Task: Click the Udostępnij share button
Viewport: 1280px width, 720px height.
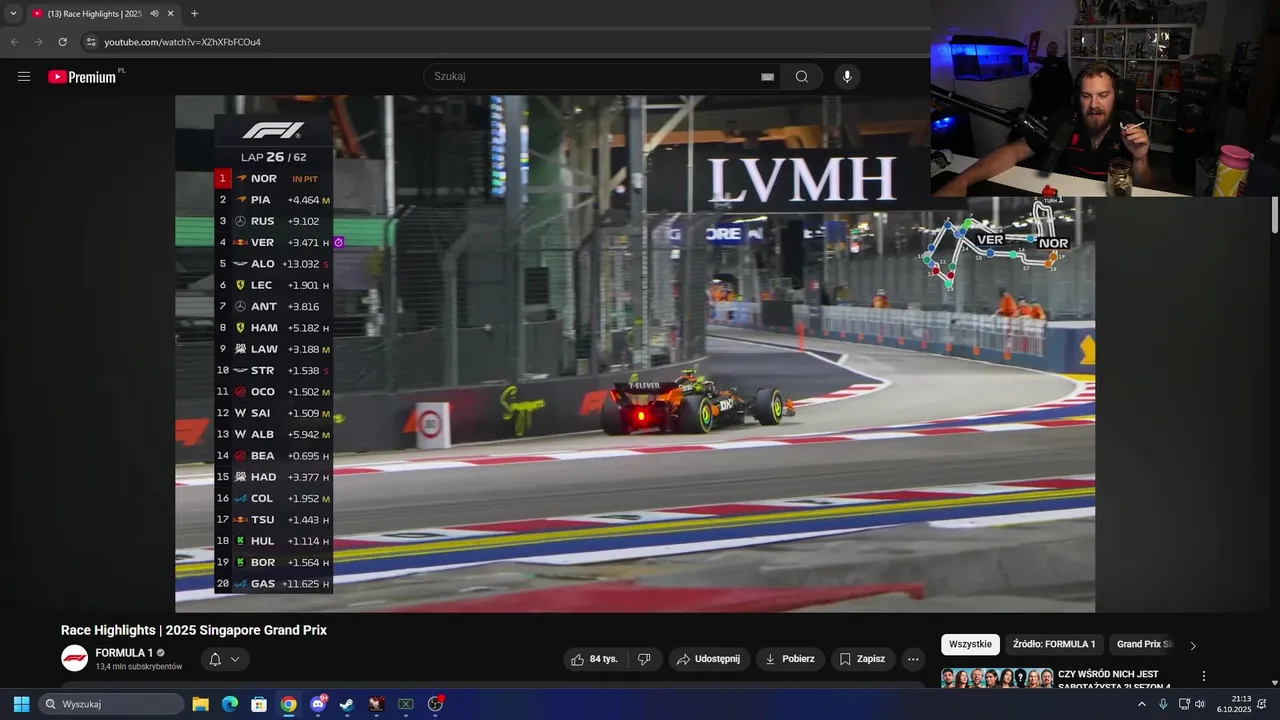Action: coord(708,659)
